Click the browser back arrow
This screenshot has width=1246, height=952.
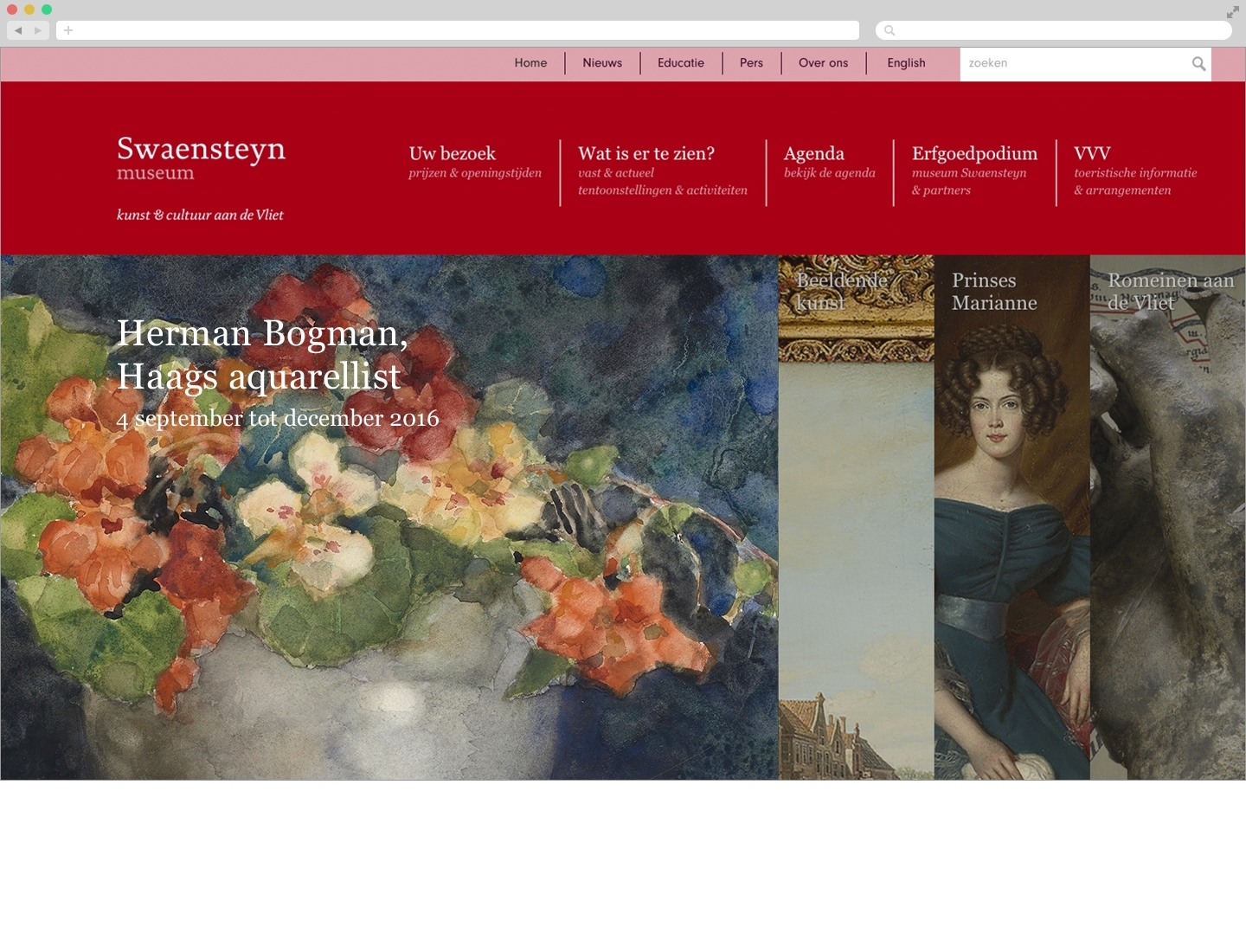click(18, 30)
